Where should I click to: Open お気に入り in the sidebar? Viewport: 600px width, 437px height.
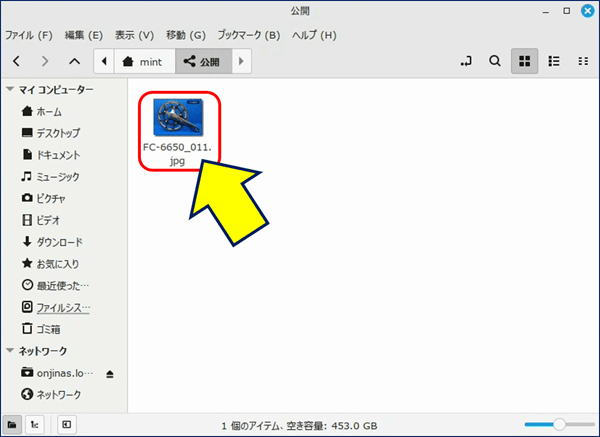(50, 264)
